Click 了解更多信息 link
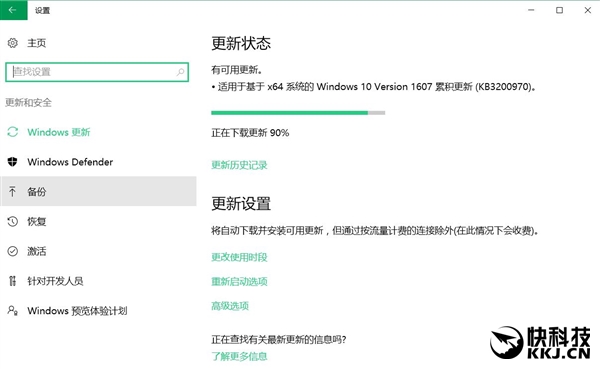600x369 pixels. coord(239,356)
